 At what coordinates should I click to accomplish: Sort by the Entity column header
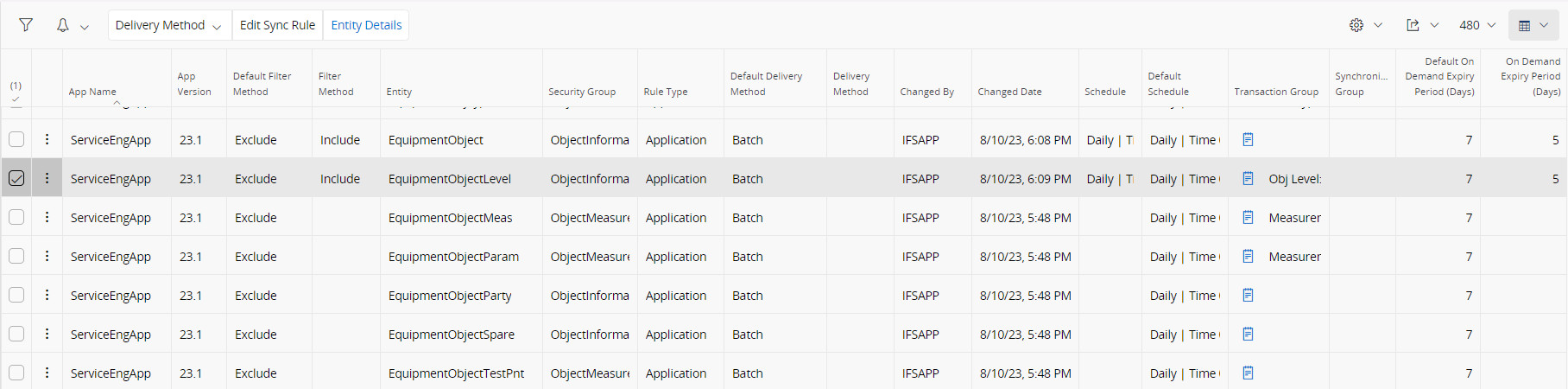[x=399, y=92]
